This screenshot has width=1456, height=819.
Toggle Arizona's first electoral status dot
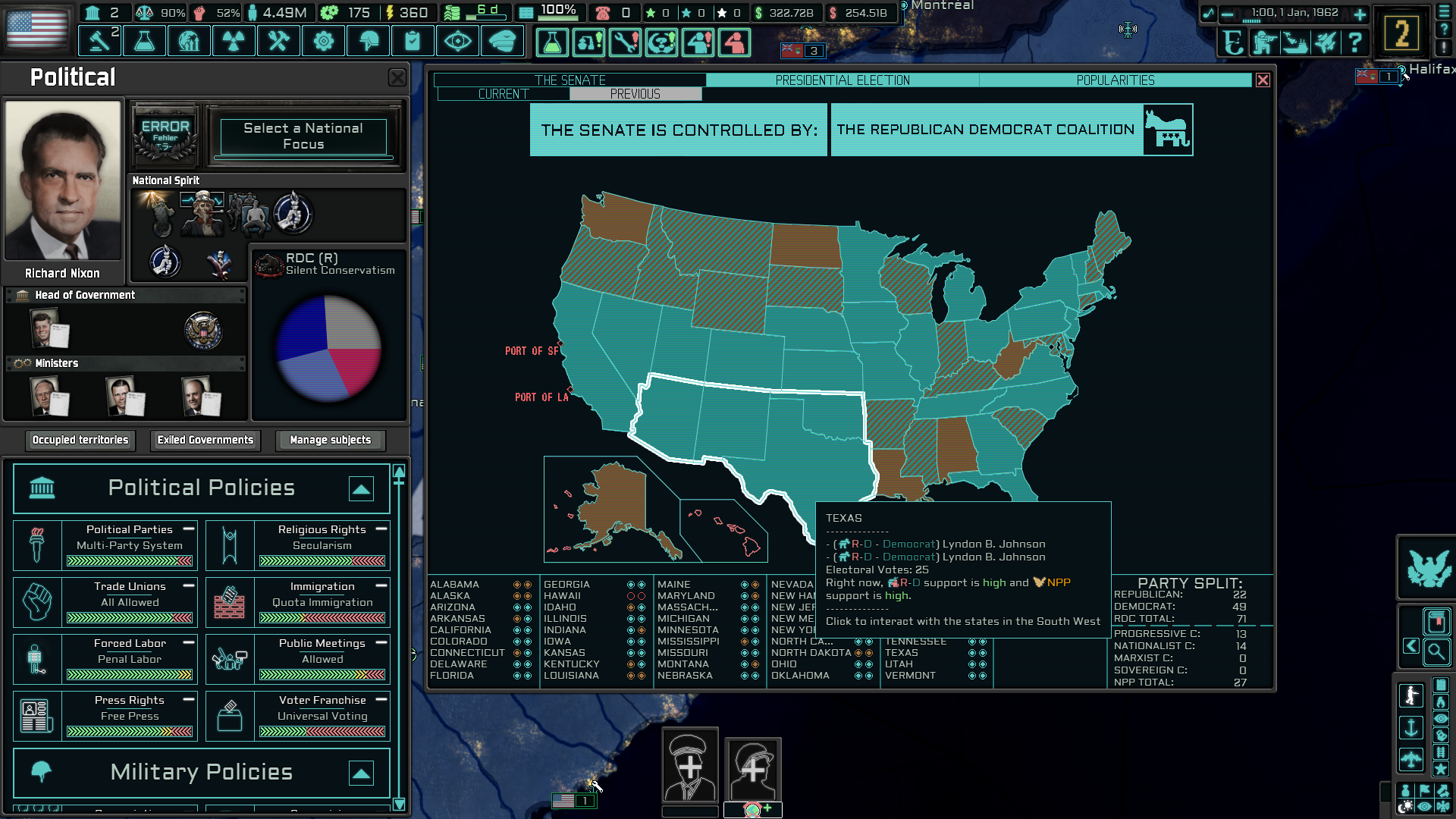coord(516,607)
